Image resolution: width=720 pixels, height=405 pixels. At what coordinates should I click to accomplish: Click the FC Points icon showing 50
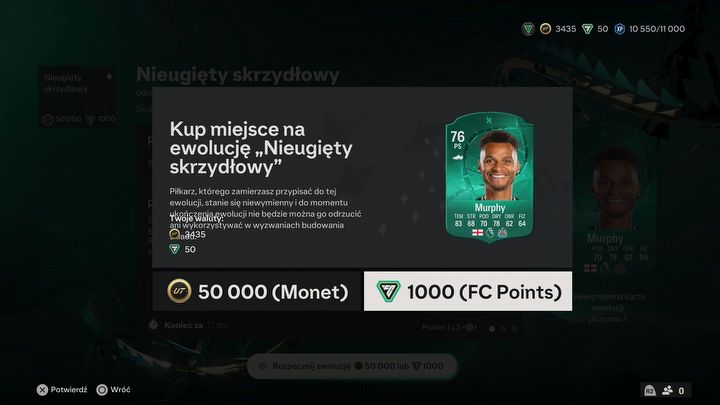tap(587, 29)
